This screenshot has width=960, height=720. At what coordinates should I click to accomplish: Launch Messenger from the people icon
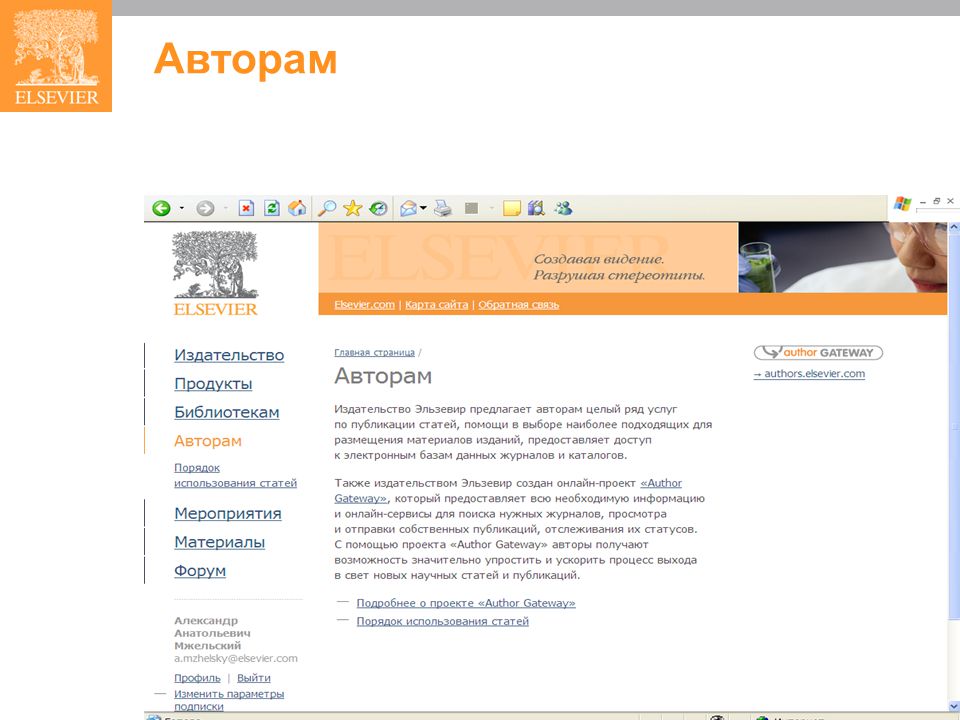point(563,208)
